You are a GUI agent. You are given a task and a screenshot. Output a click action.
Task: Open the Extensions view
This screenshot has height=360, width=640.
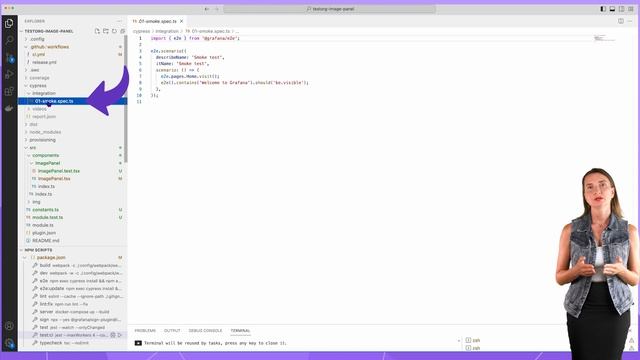(x=9, y=91)
